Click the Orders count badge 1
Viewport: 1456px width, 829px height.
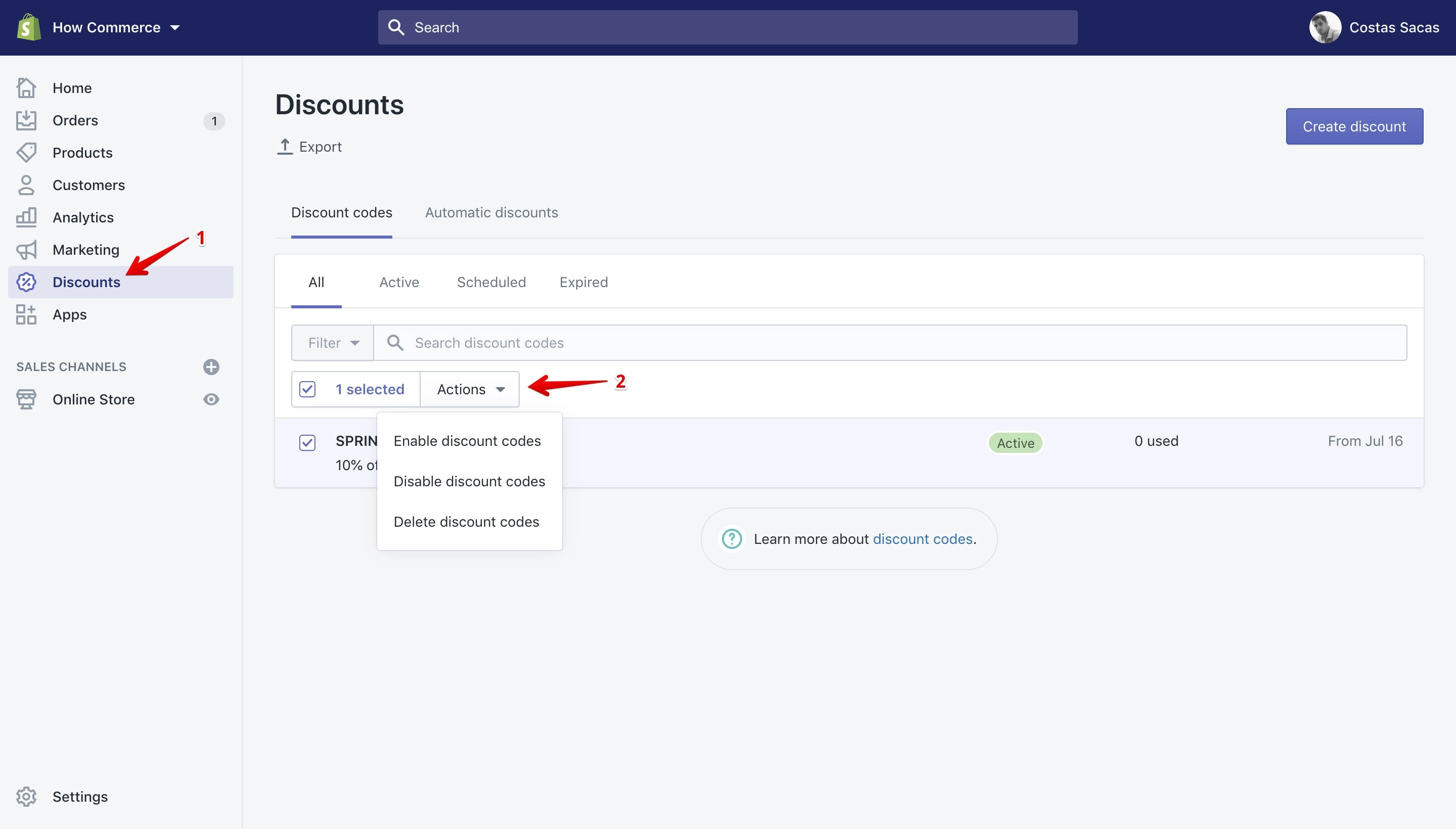pyautogui.click(x=214, y=121)
